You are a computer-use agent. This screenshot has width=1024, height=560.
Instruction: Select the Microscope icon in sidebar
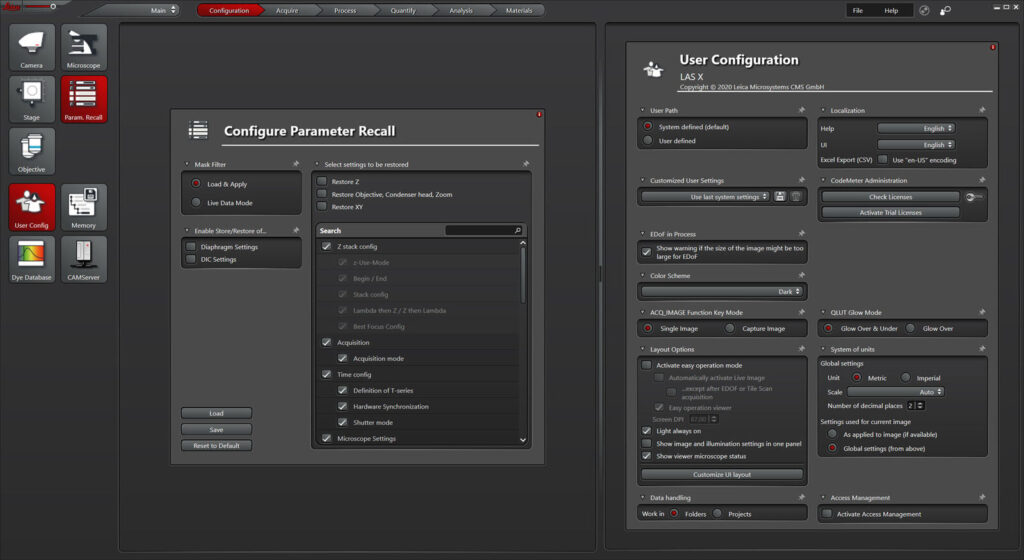coord(84,47)
